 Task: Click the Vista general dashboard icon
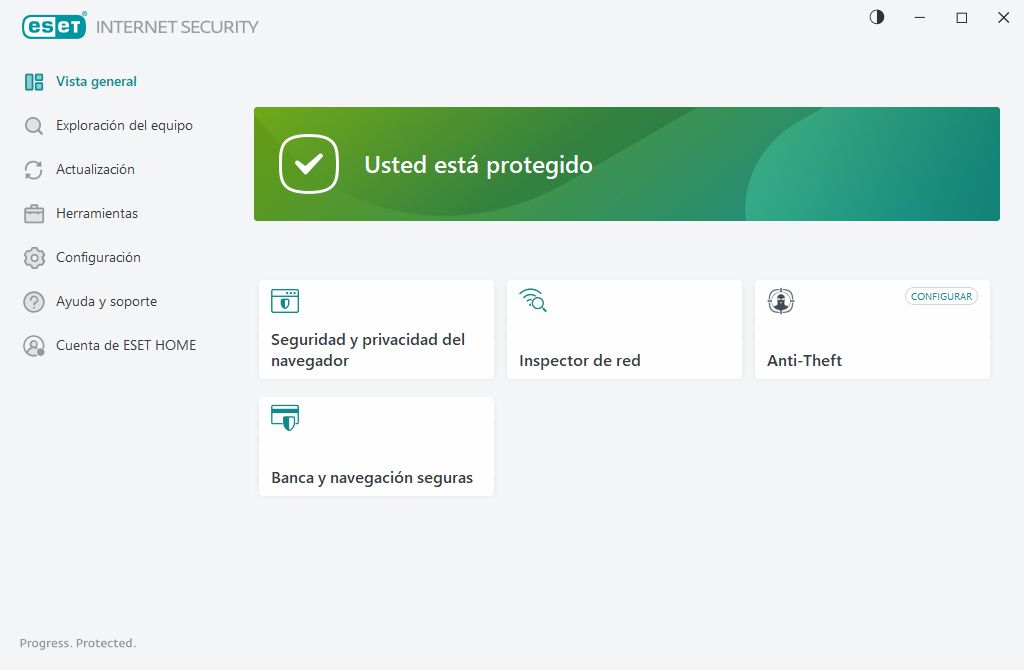coord(33,81)
